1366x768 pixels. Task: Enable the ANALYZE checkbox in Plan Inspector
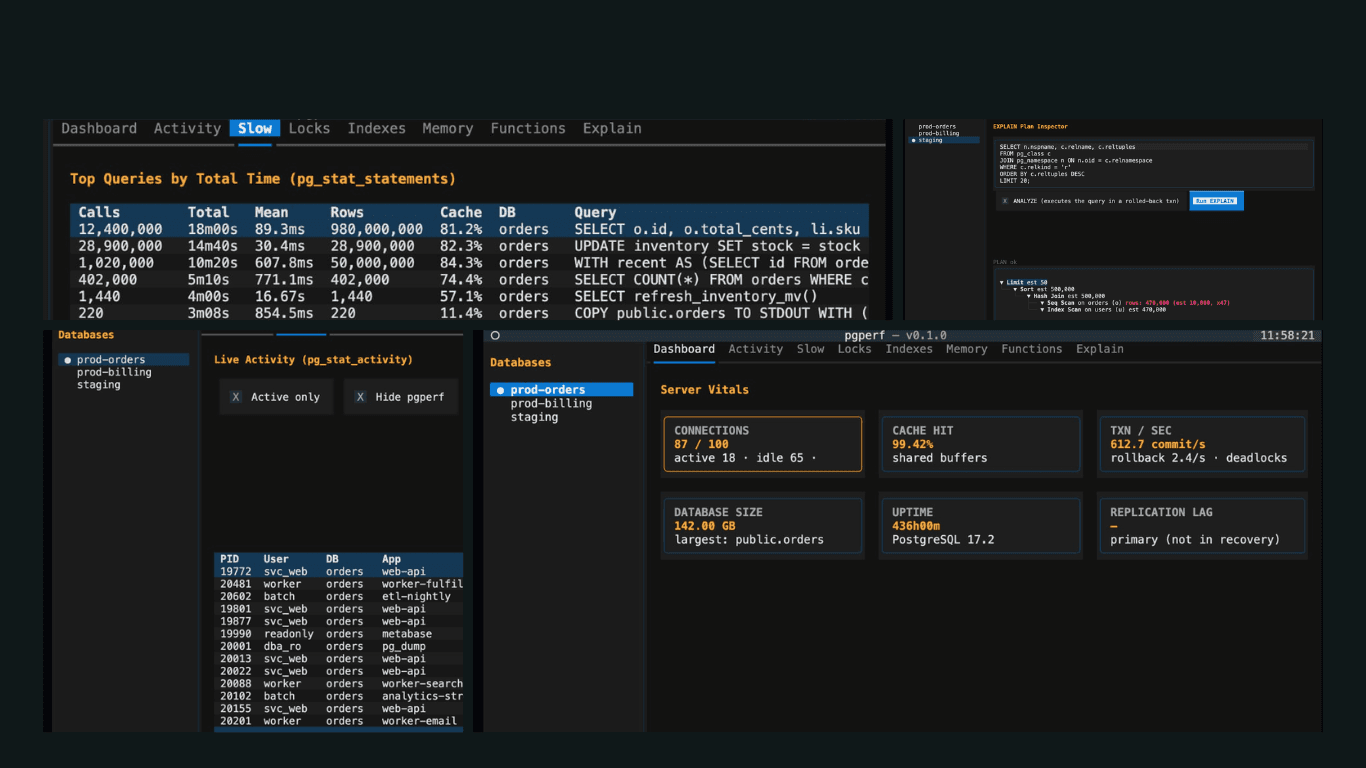click(1005, 201)
